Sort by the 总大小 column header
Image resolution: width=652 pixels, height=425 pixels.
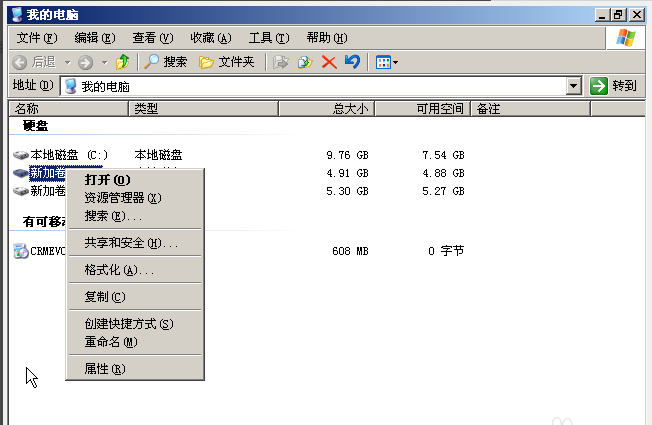click(350, 108)
